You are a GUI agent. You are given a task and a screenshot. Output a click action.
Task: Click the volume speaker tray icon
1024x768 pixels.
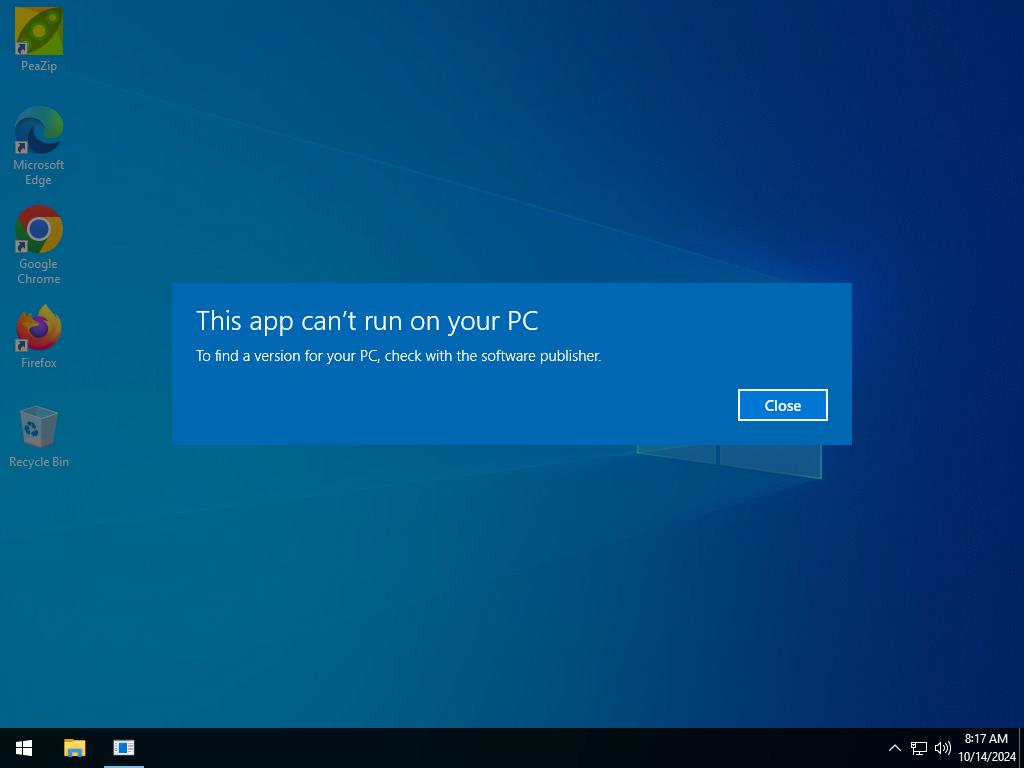click(x=942, y=748)
